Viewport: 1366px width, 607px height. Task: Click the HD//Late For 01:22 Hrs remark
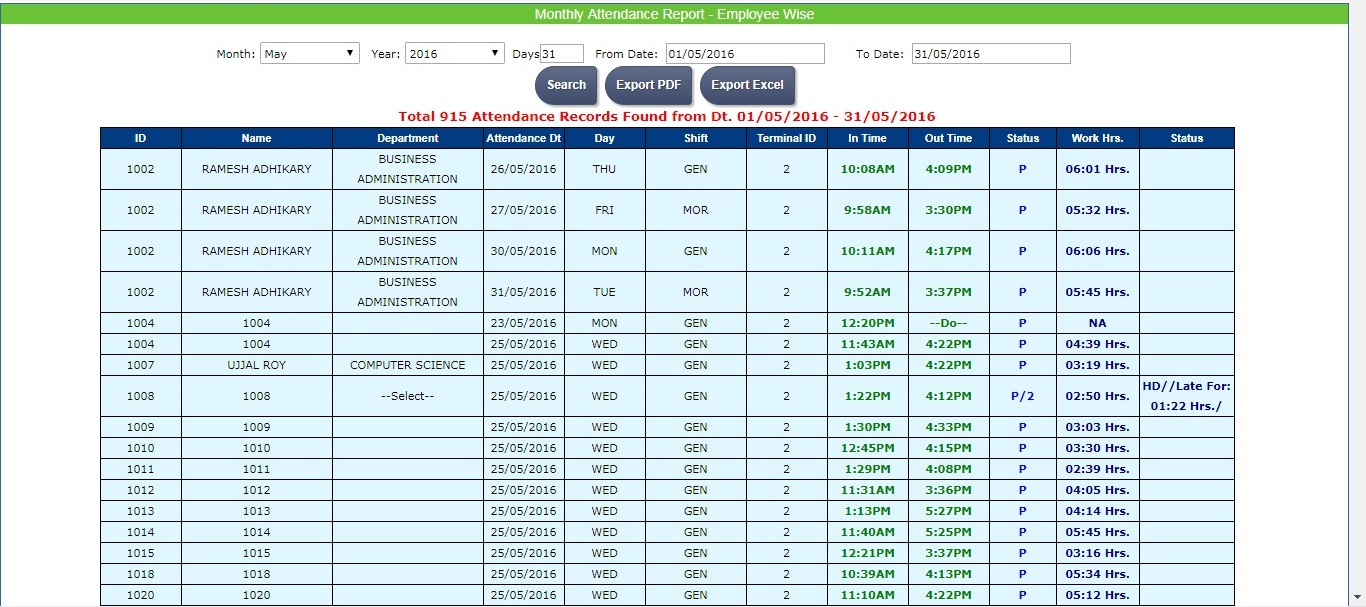[1186, 396]
